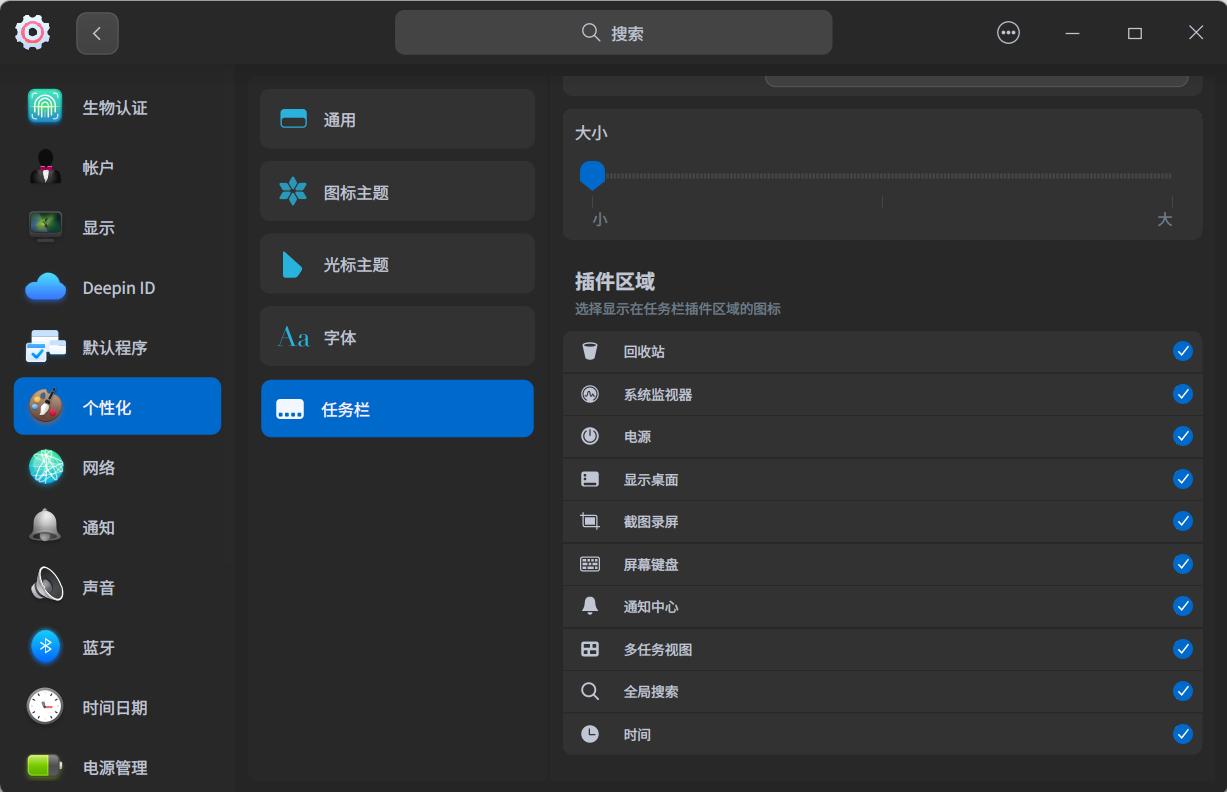
Task: Click the plugin area description text
Action: (x=678, y=309)
